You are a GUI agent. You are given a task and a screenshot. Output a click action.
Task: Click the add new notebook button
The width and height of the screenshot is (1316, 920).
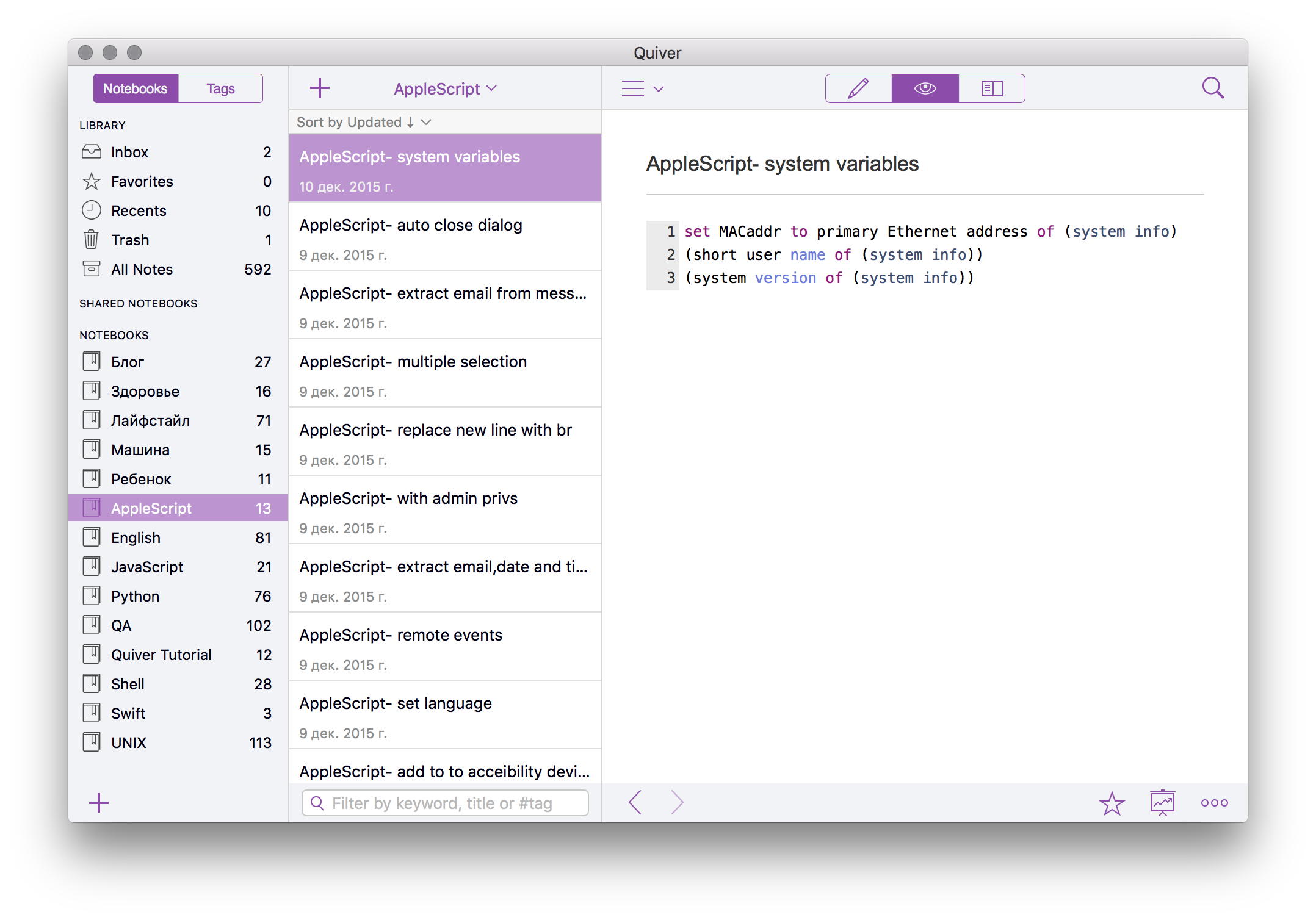(98, 801)
